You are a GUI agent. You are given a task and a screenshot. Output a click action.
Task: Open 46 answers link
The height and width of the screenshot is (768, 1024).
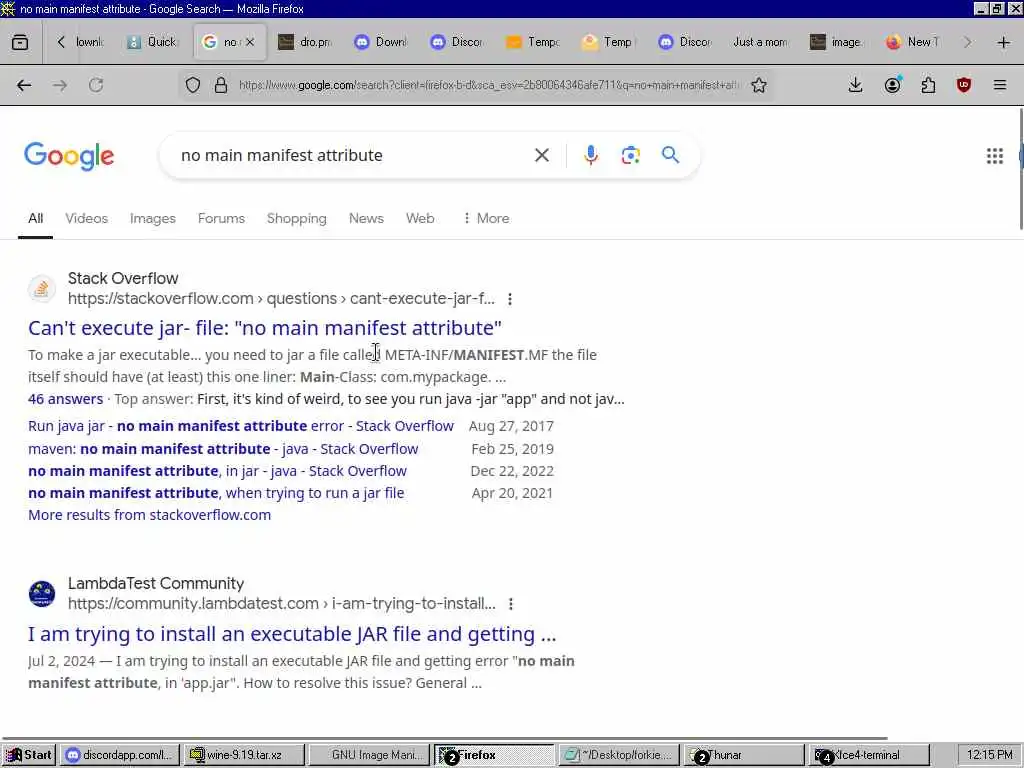[65, 399]
